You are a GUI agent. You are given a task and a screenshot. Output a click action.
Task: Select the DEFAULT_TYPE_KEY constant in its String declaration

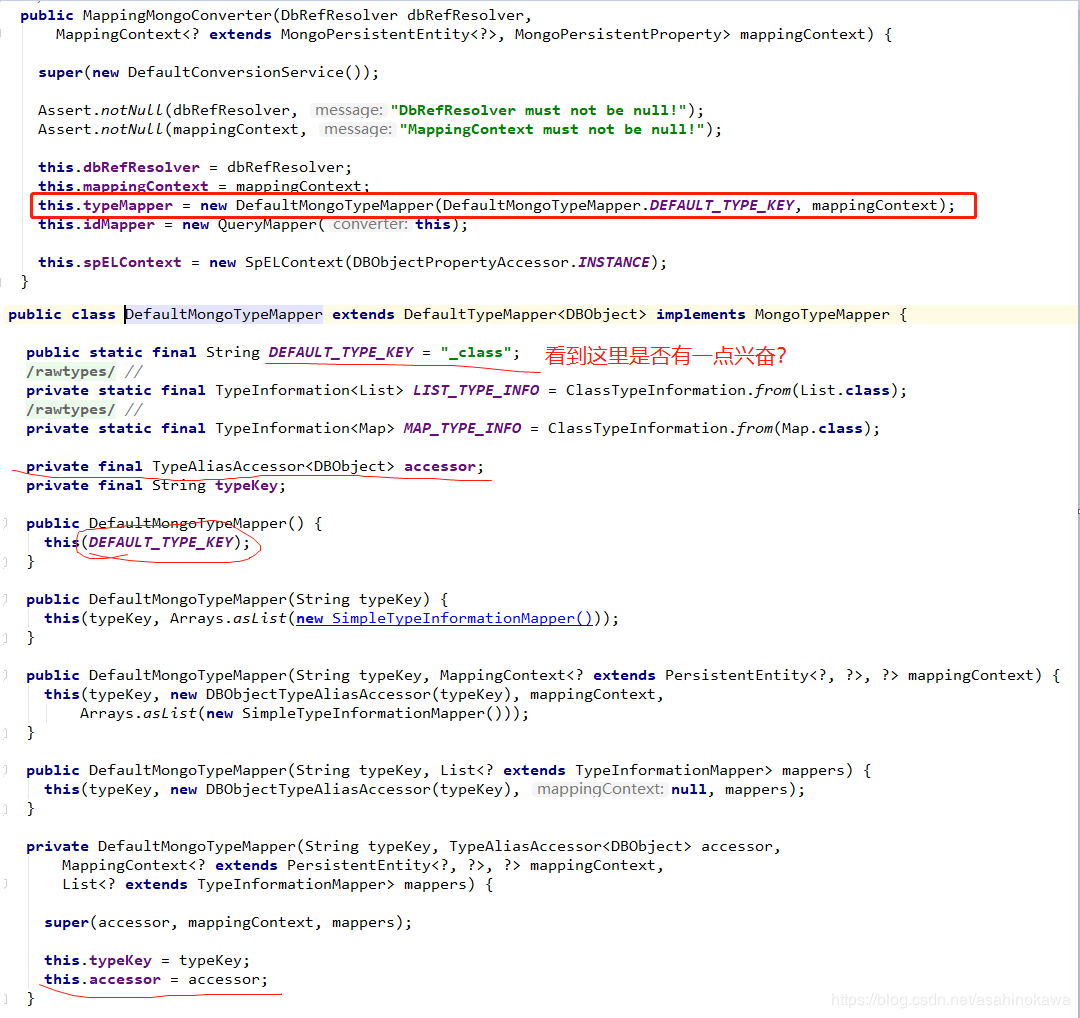tap(341, 353)
